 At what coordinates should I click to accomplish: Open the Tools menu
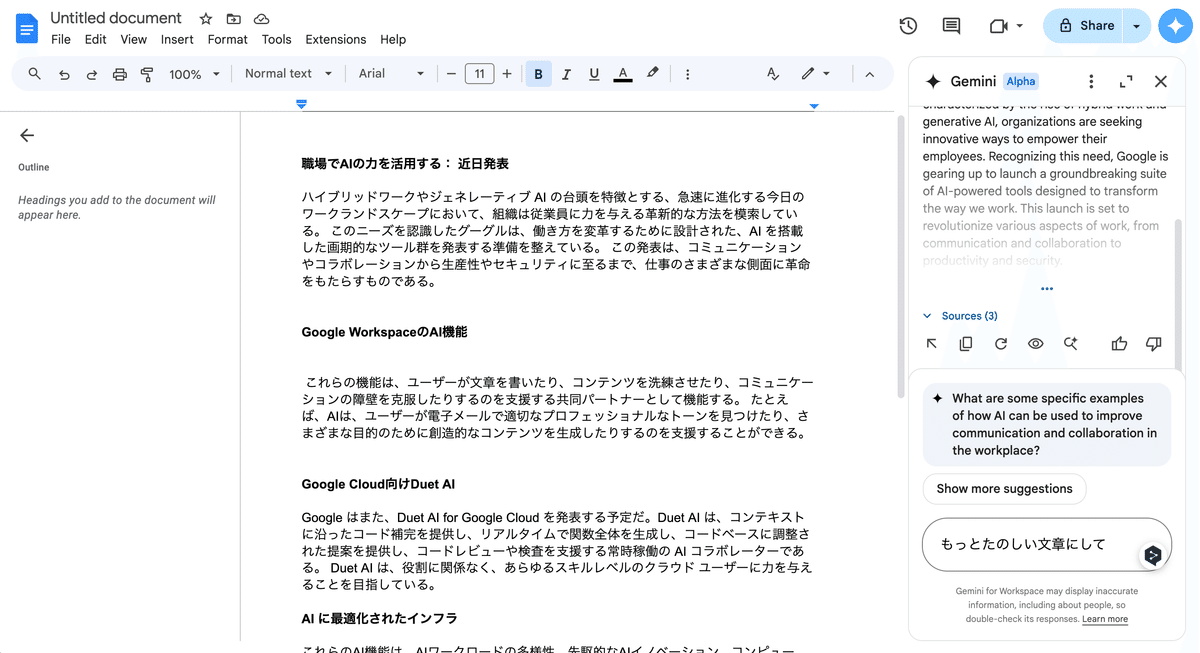(x=277, y=39)
